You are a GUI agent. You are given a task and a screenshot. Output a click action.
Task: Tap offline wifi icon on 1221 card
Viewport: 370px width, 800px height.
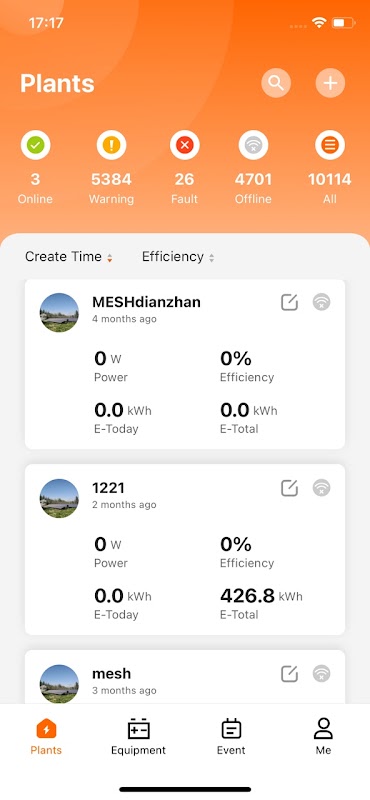pos(322,488)
